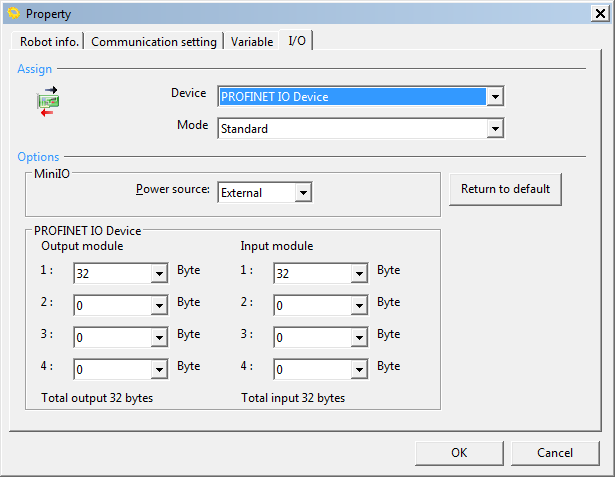Select the Variable tab
The image size is (615, 477).
[x=251, y=42]
